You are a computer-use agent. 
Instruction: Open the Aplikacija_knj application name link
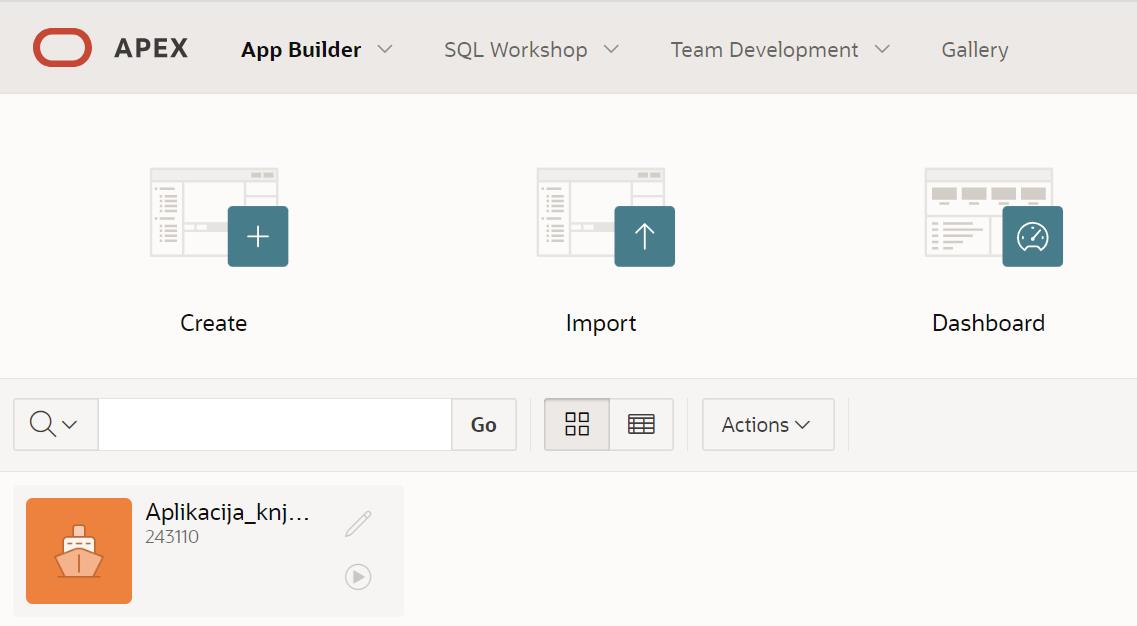coord(228,512)
